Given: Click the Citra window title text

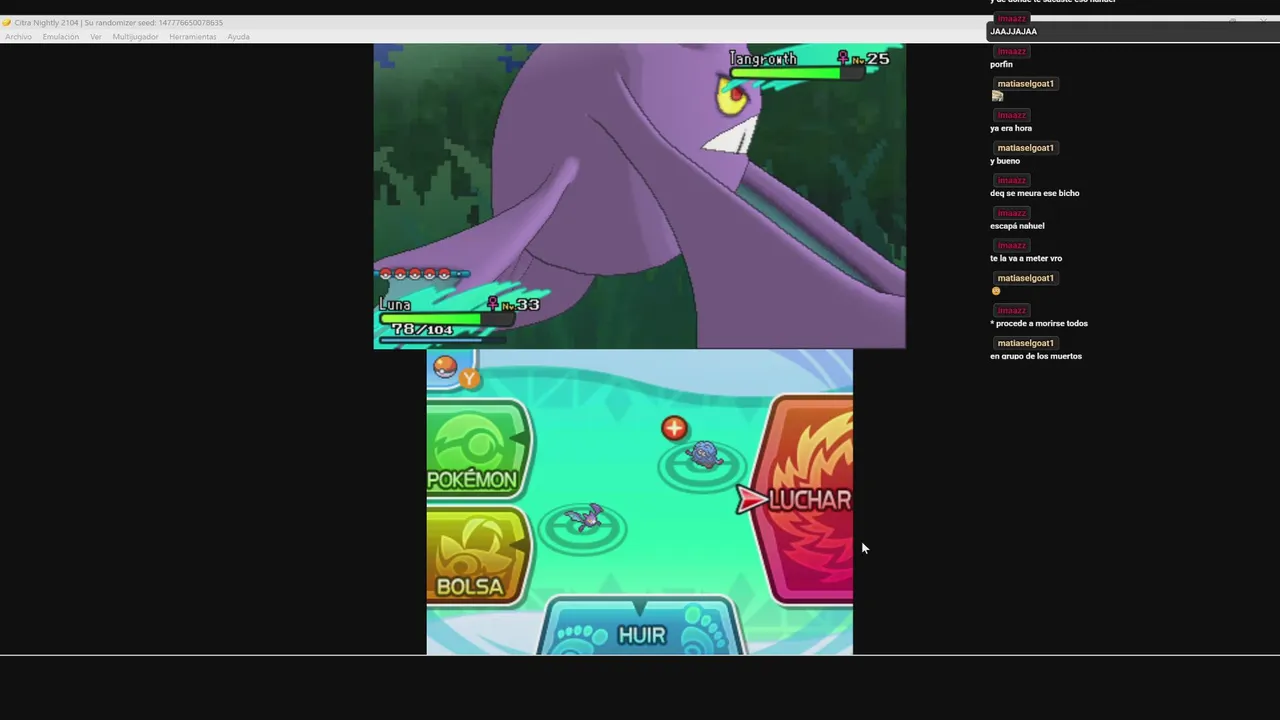Looking at the screenshot, I should tap(119, 22).
